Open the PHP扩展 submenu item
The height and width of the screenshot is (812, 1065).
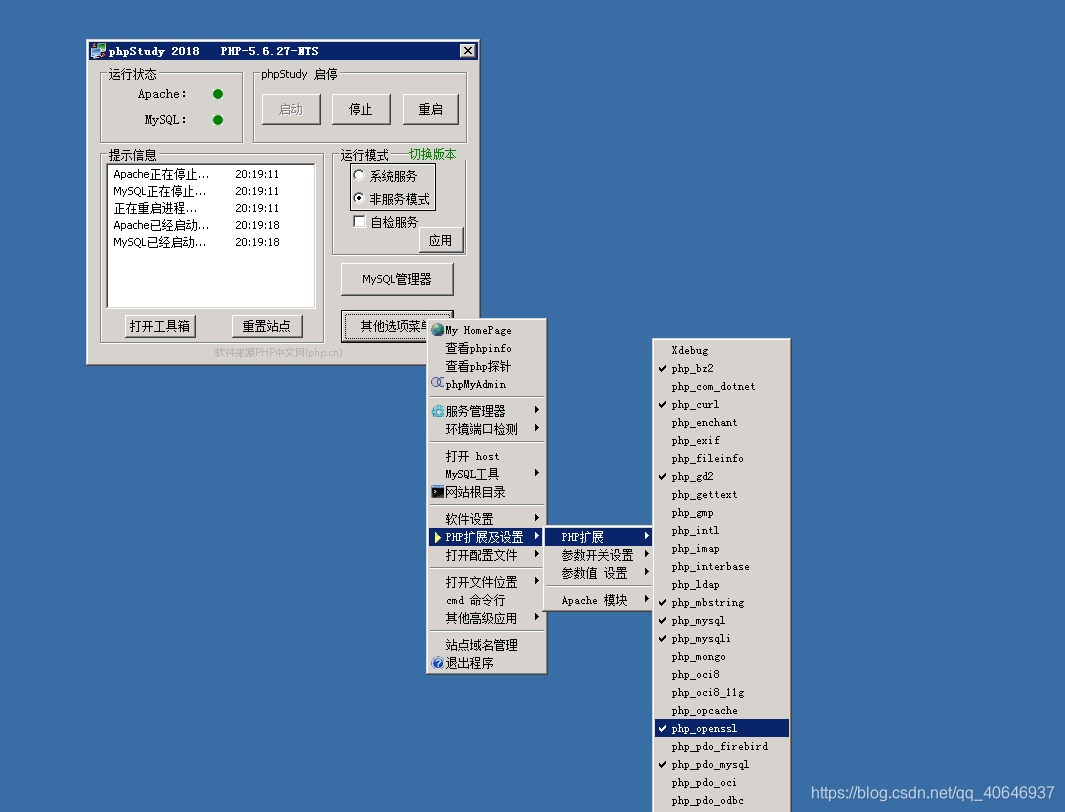click(x=598, y=537)
